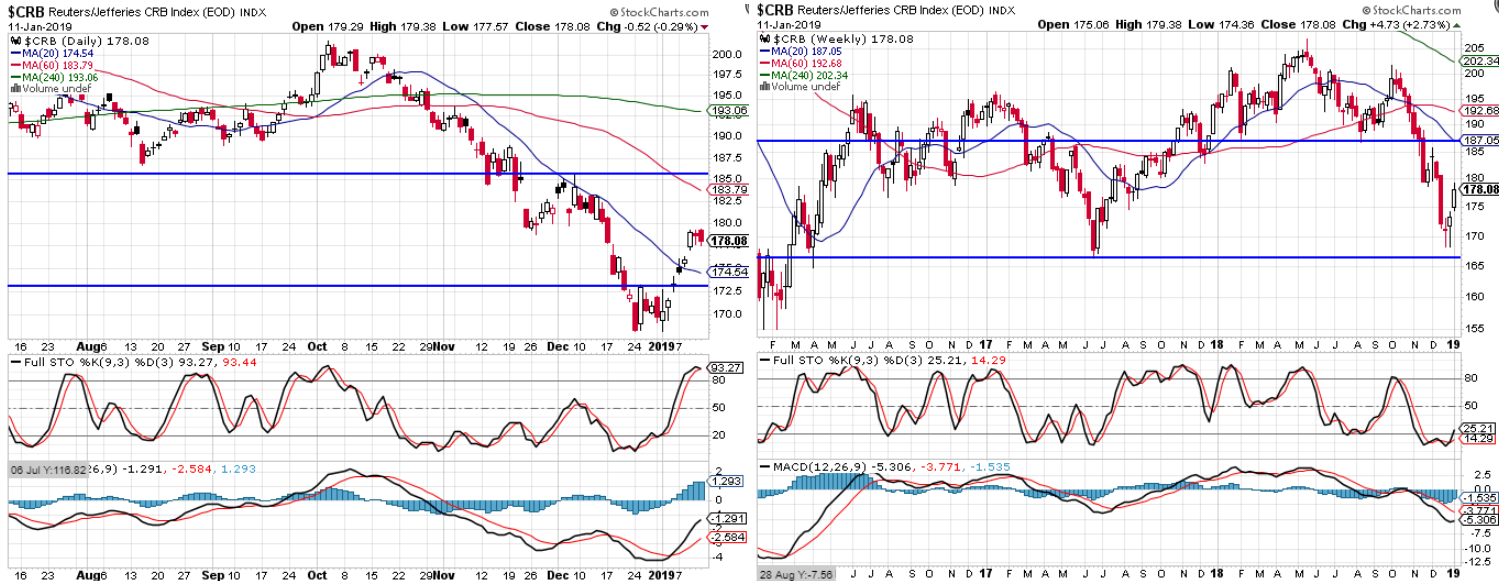Click the 25.21 stochastic value tag on weekly chart

click(x=1478, y=427)
